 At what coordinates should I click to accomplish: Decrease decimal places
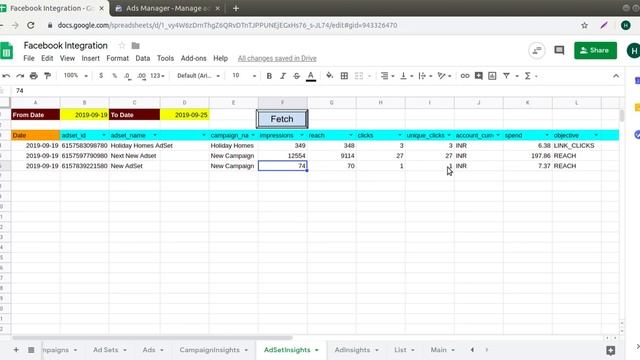click(128, 76)
